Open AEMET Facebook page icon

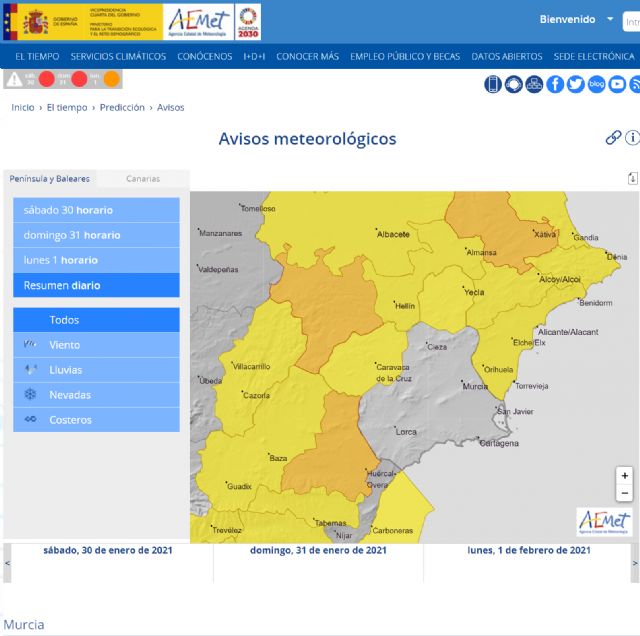coord(555,84)
